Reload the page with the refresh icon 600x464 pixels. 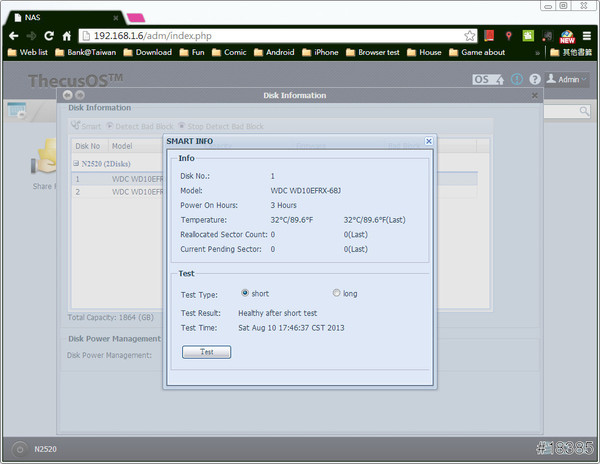click(x=49, y=35)
